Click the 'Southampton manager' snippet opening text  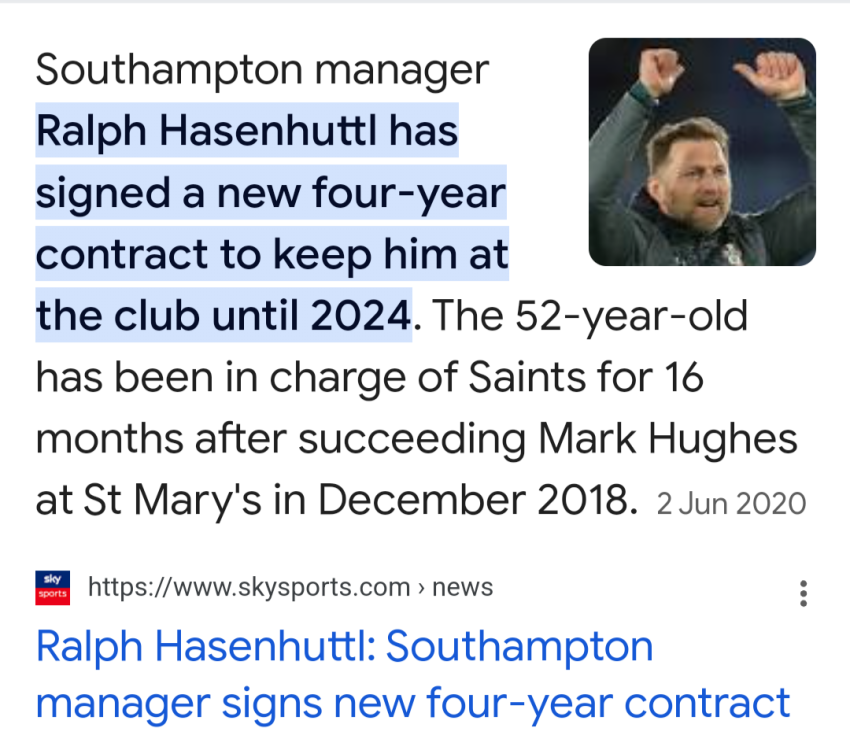tap(262, 69)
